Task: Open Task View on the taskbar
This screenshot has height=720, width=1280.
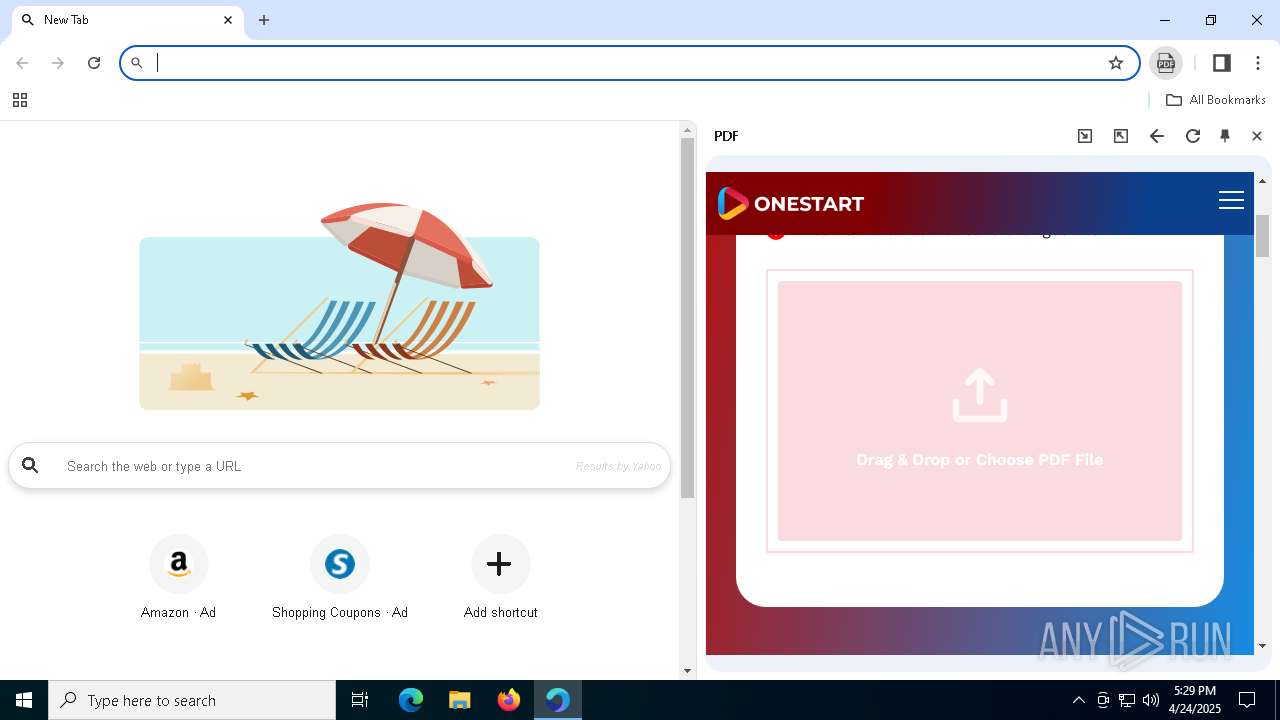Action: click(360, 700)
